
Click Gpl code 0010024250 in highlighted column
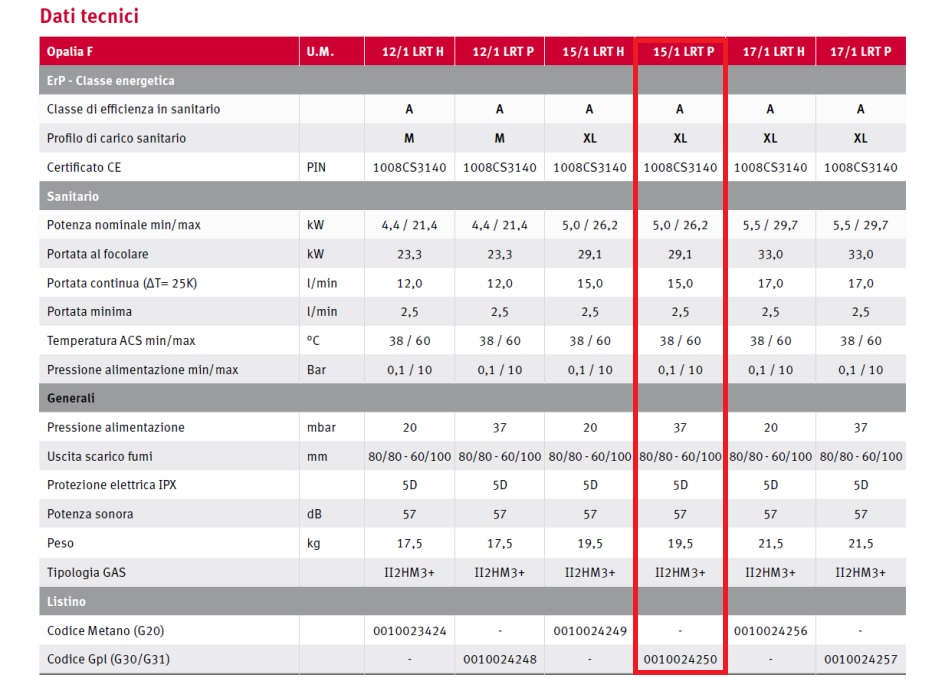680,660
